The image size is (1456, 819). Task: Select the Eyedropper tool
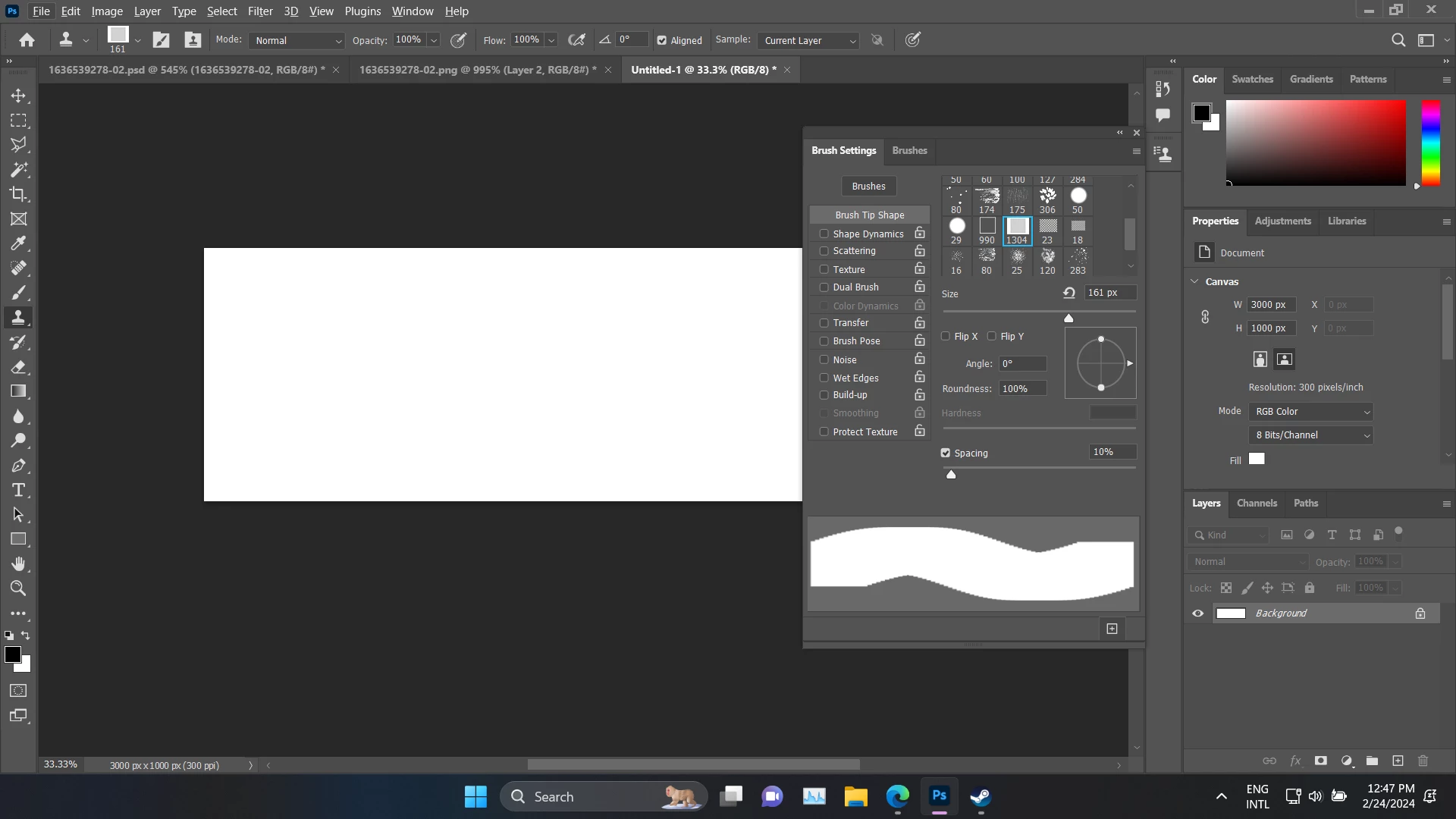18,243
